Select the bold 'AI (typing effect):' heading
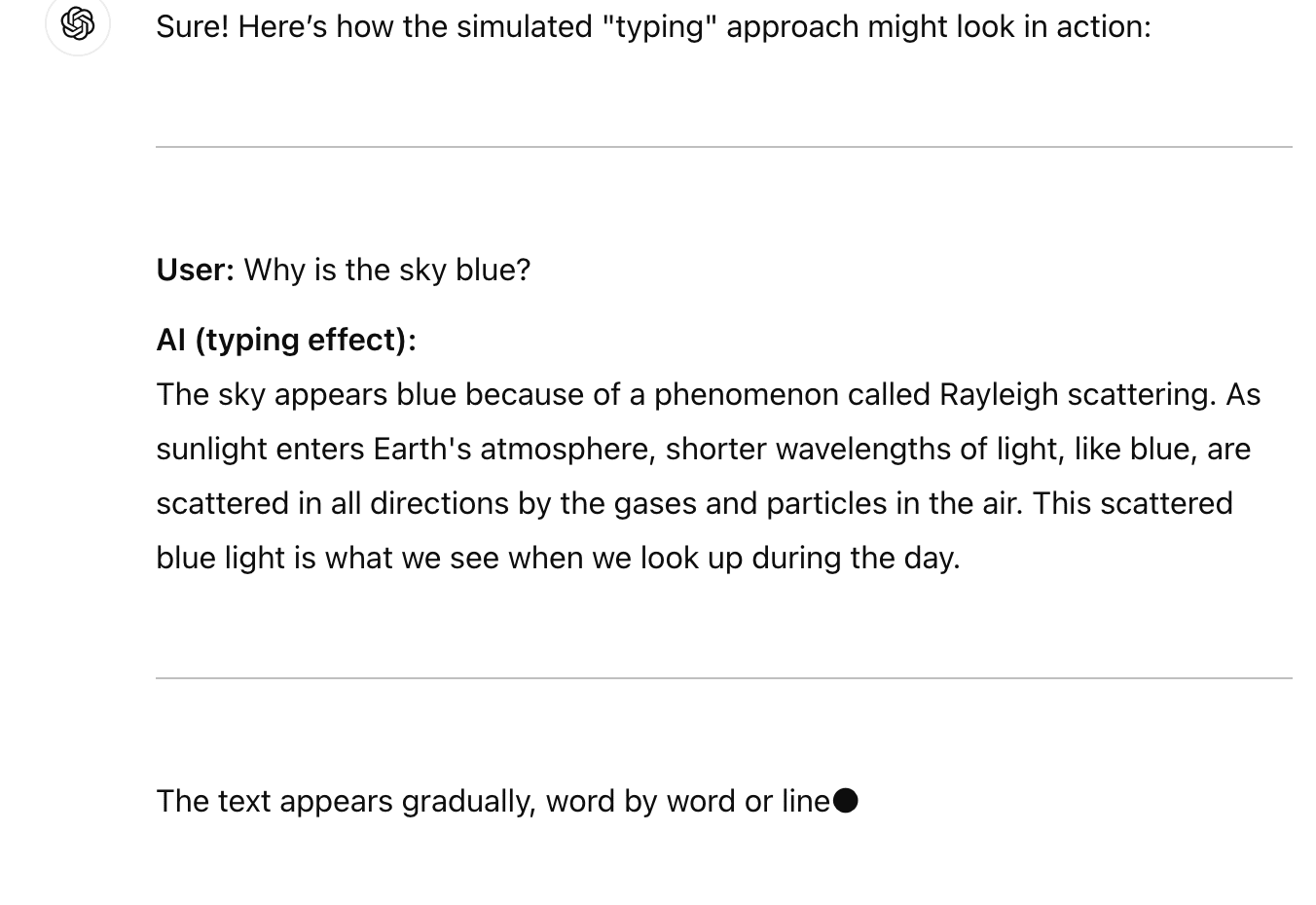 point(286,340)
